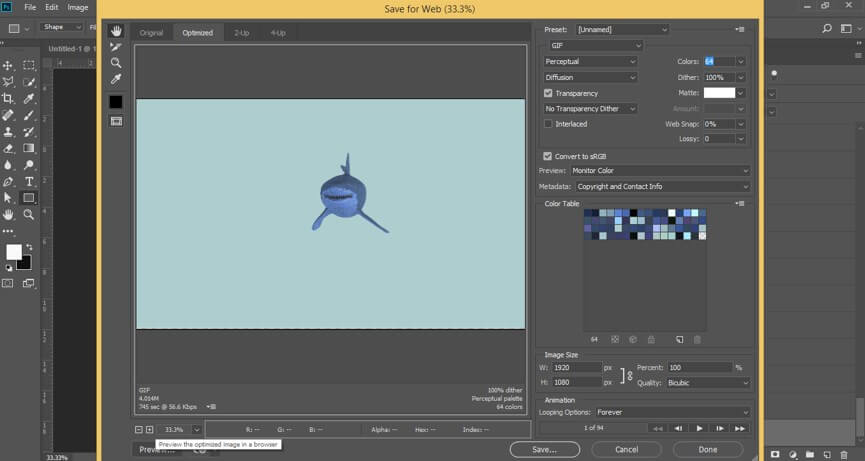Open the Matte color dropdown arrow
865x461 pixels.
tap(741, 93)
